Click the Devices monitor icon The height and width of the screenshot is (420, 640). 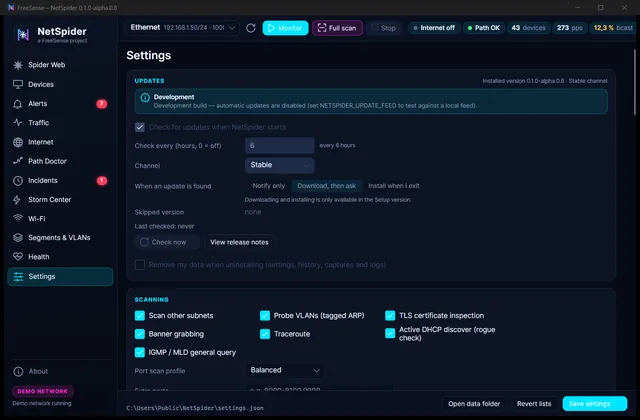(x=18, y=84)
